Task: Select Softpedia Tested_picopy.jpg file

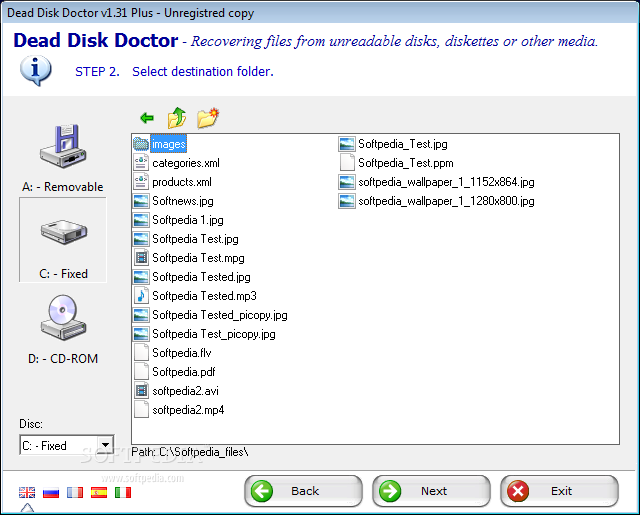Action: tap(220, 315)
